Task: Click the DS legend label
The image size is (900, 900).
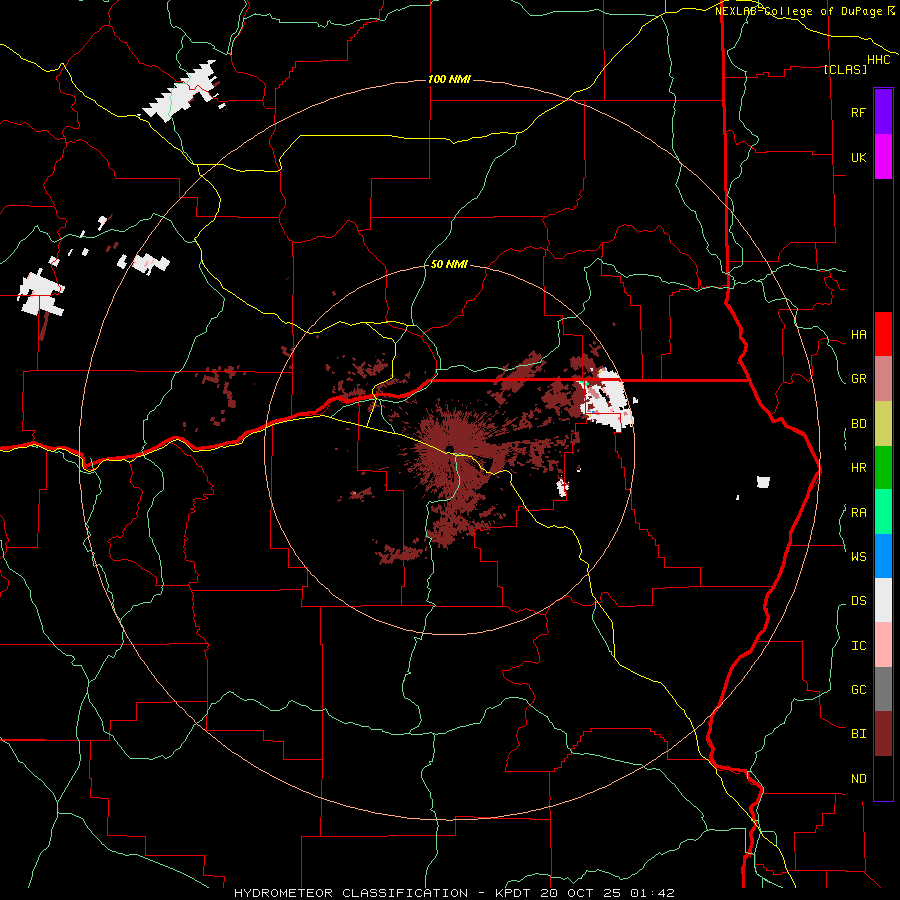Action: [x=858, y=601]
